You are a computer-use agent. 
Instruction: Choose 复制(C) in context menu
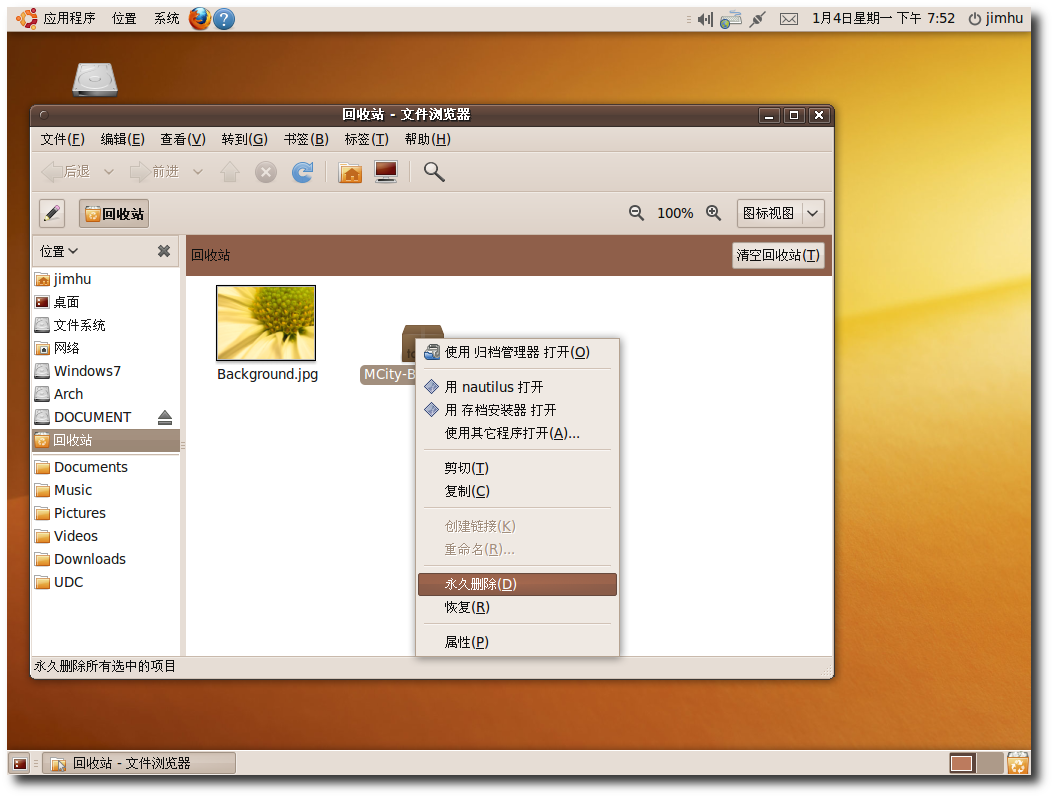(x=517, y=491)
